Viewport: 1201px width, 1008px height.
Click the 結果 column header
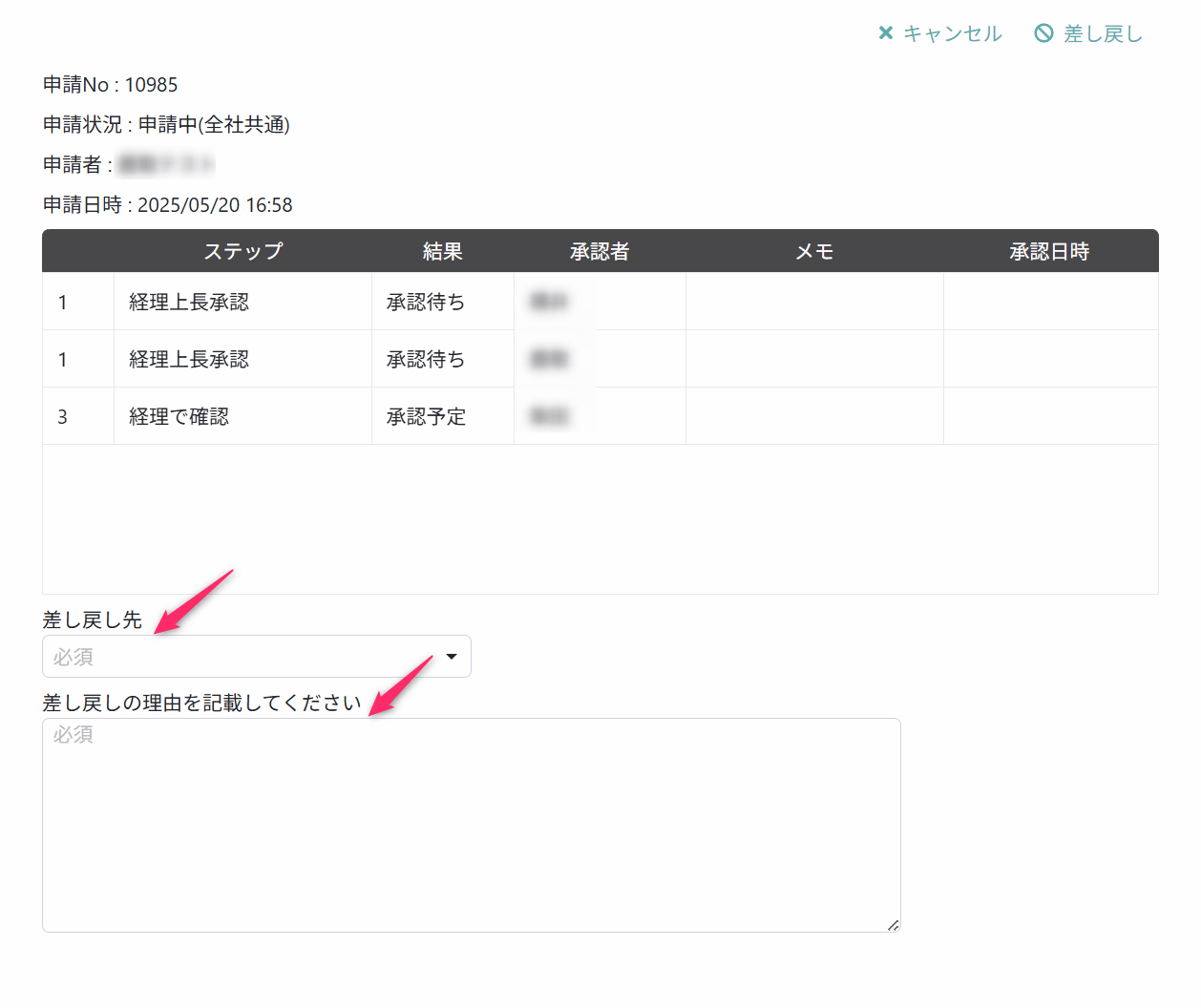pyautogui.click(x=443, y=251)
